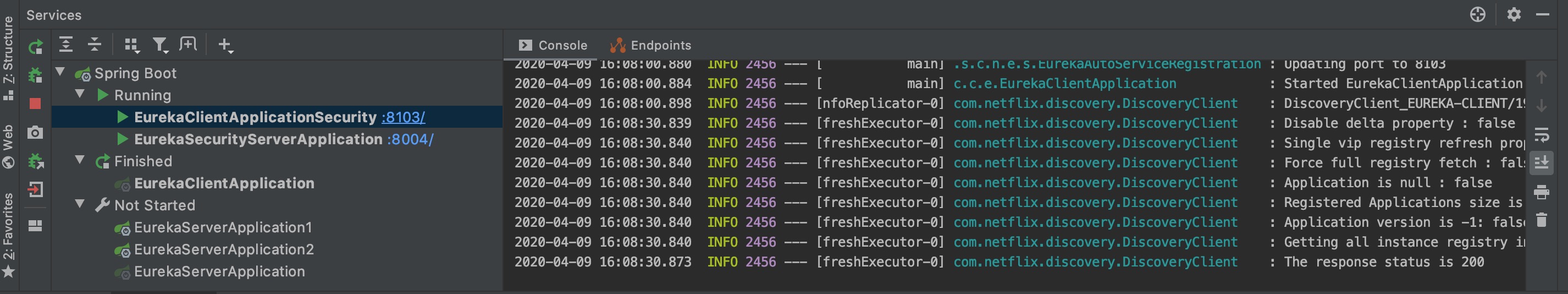Image resolution: width=1568 pixels, height=294 pixels.
Task: Collapse the Running group
Action: pos(80,94)
